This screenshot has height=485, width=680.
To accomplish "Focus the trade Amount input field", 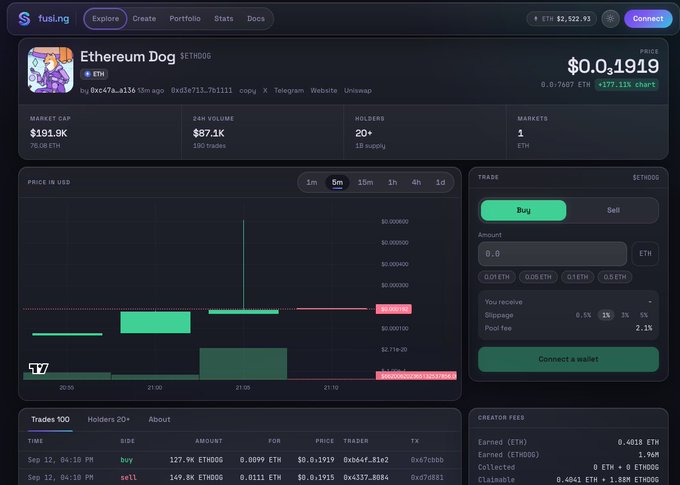I will tap(552, 254).
